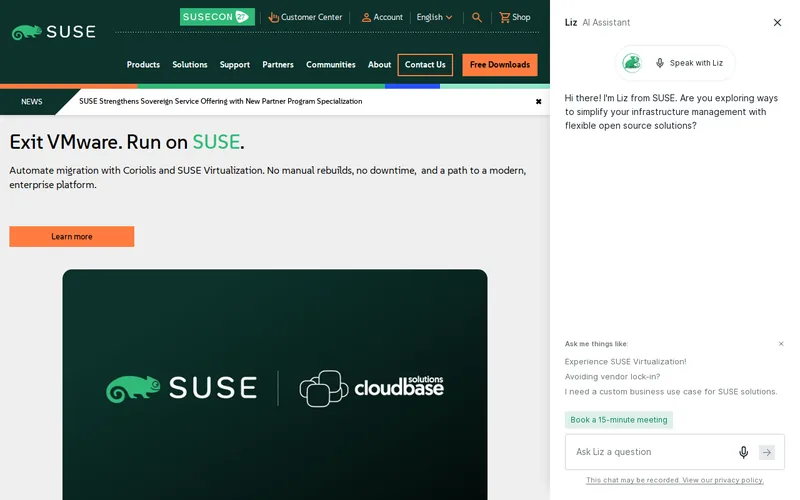Open the Sovereign Service Offering news headline
Viewport: 800px width, 500px height.
220,102
